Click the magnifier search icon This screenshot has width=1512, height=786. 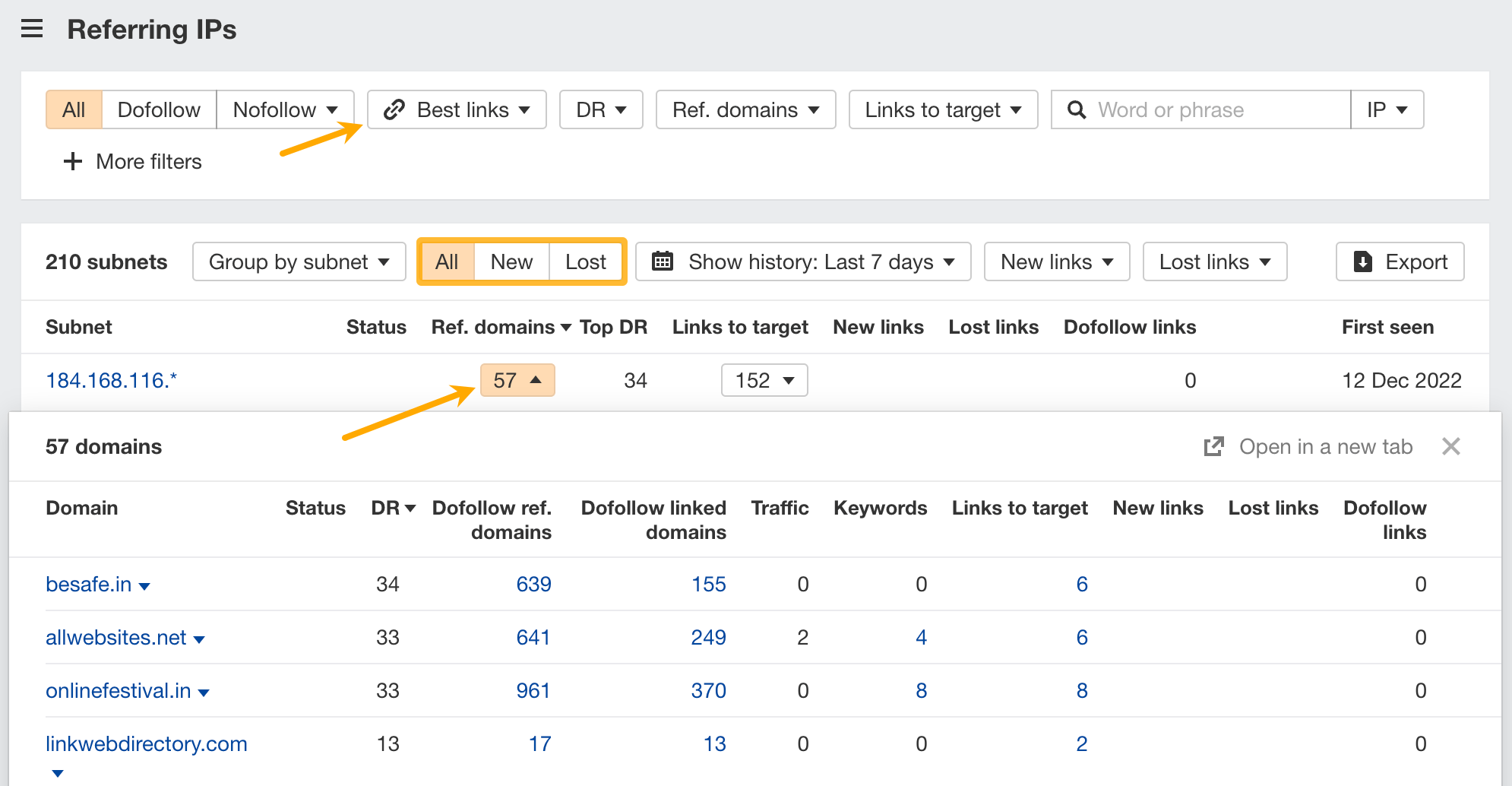[x=1076, y=110]
